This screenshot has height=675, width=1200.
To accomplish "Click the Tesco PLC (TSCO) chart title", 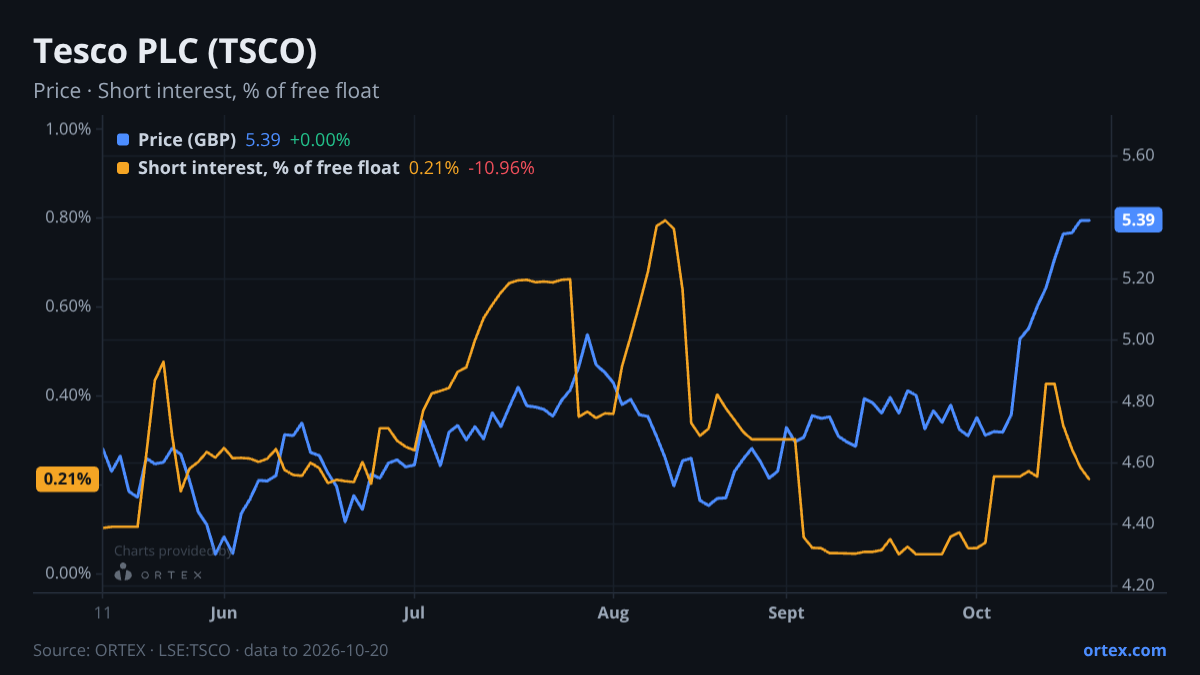I will click(x=175, y=51).
